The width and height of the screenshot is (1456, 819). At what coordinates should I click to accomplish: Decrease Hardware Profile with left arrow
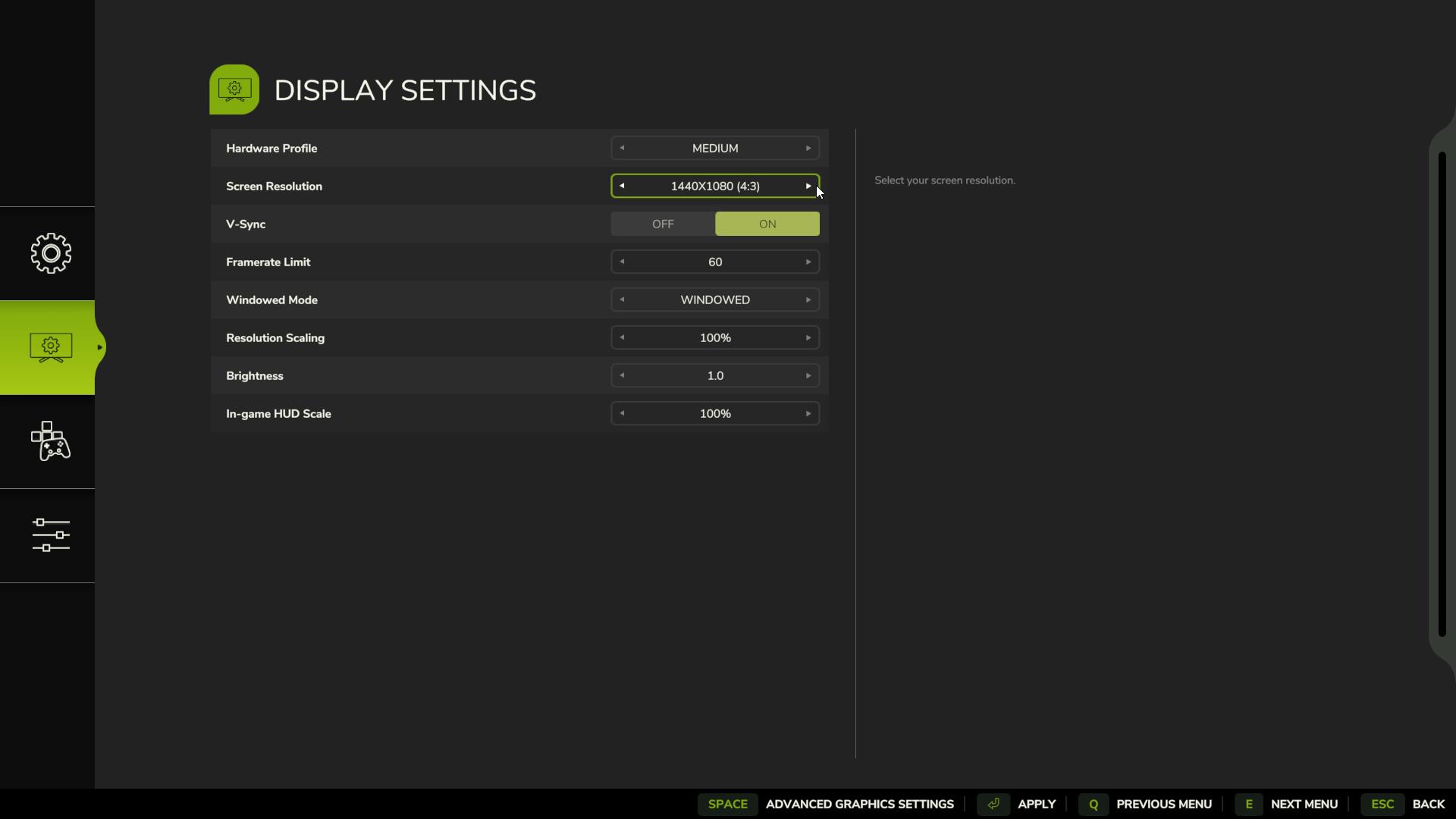point(622,148)
